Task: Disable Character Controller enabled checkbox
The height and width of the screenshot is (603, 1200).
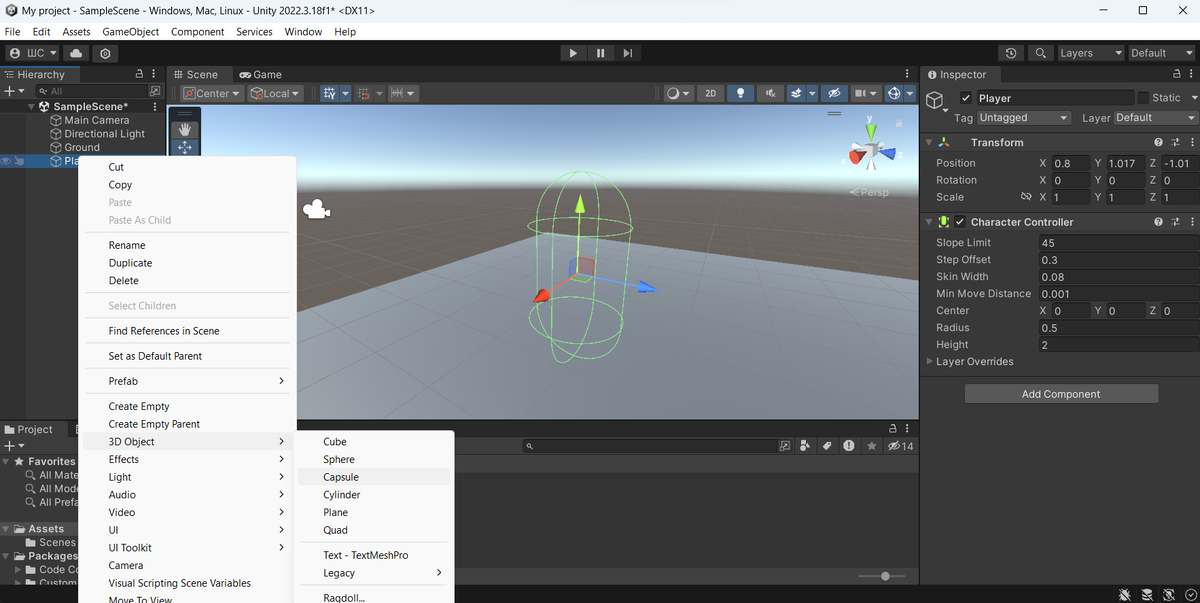Action: pyautogui.click(x=961, y=222)
